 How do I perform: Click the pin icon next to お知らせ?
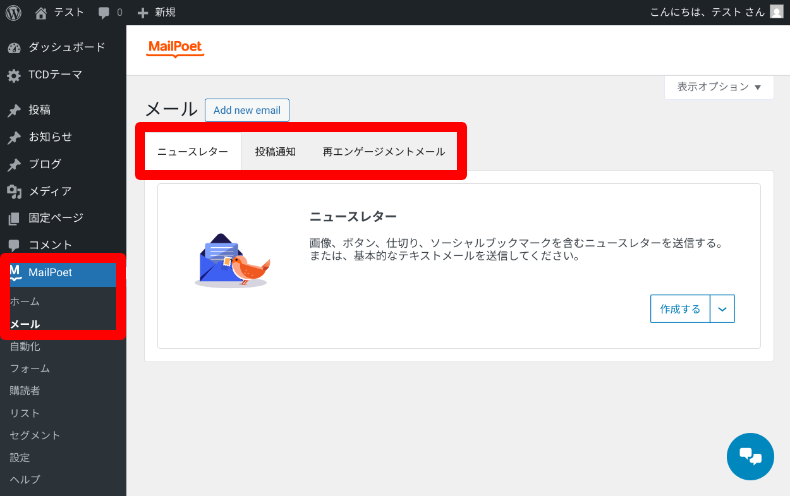point(14,138)
